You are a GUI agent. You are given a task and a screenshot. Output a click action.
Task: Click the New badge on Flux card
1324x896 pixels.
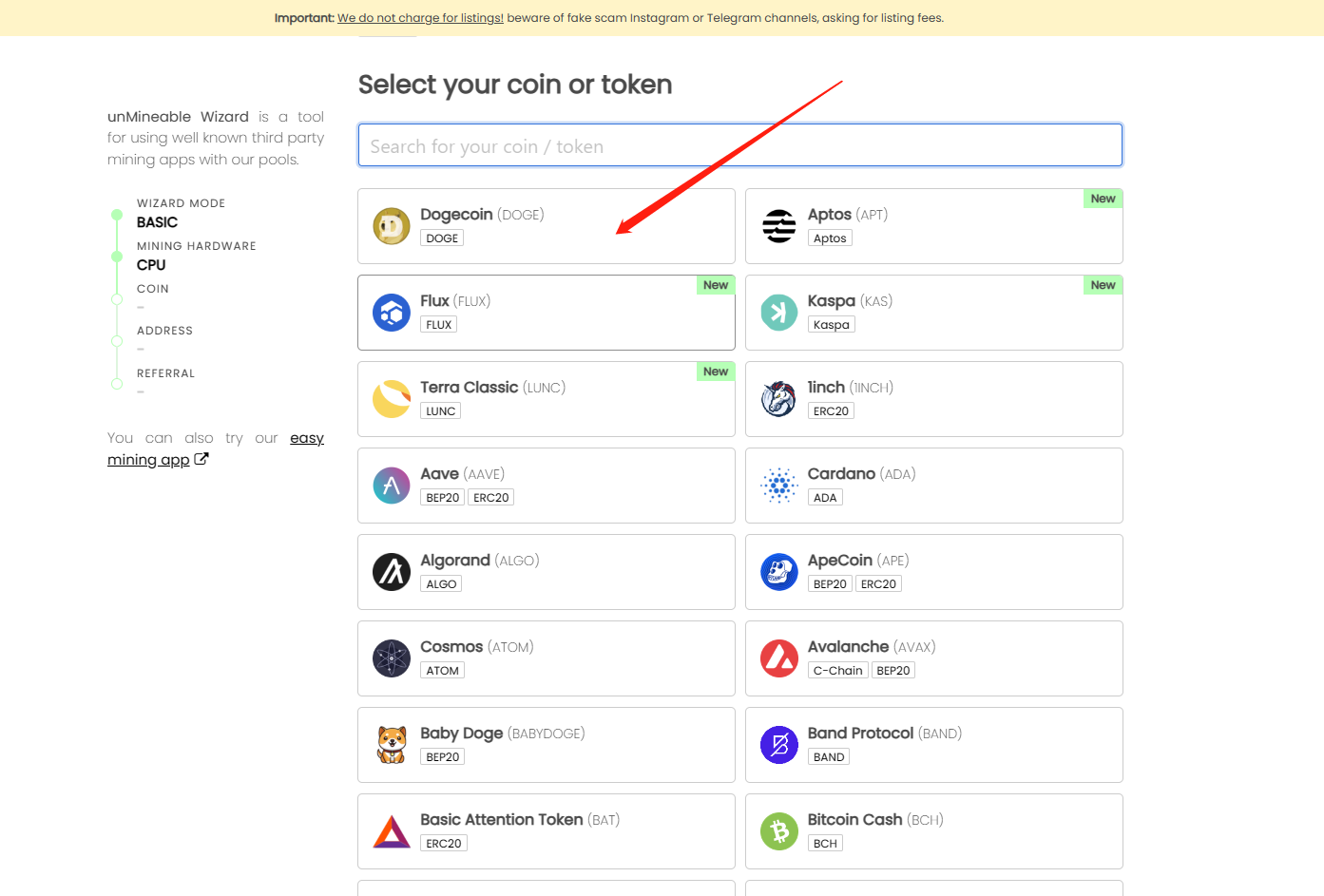coord(716,285)
